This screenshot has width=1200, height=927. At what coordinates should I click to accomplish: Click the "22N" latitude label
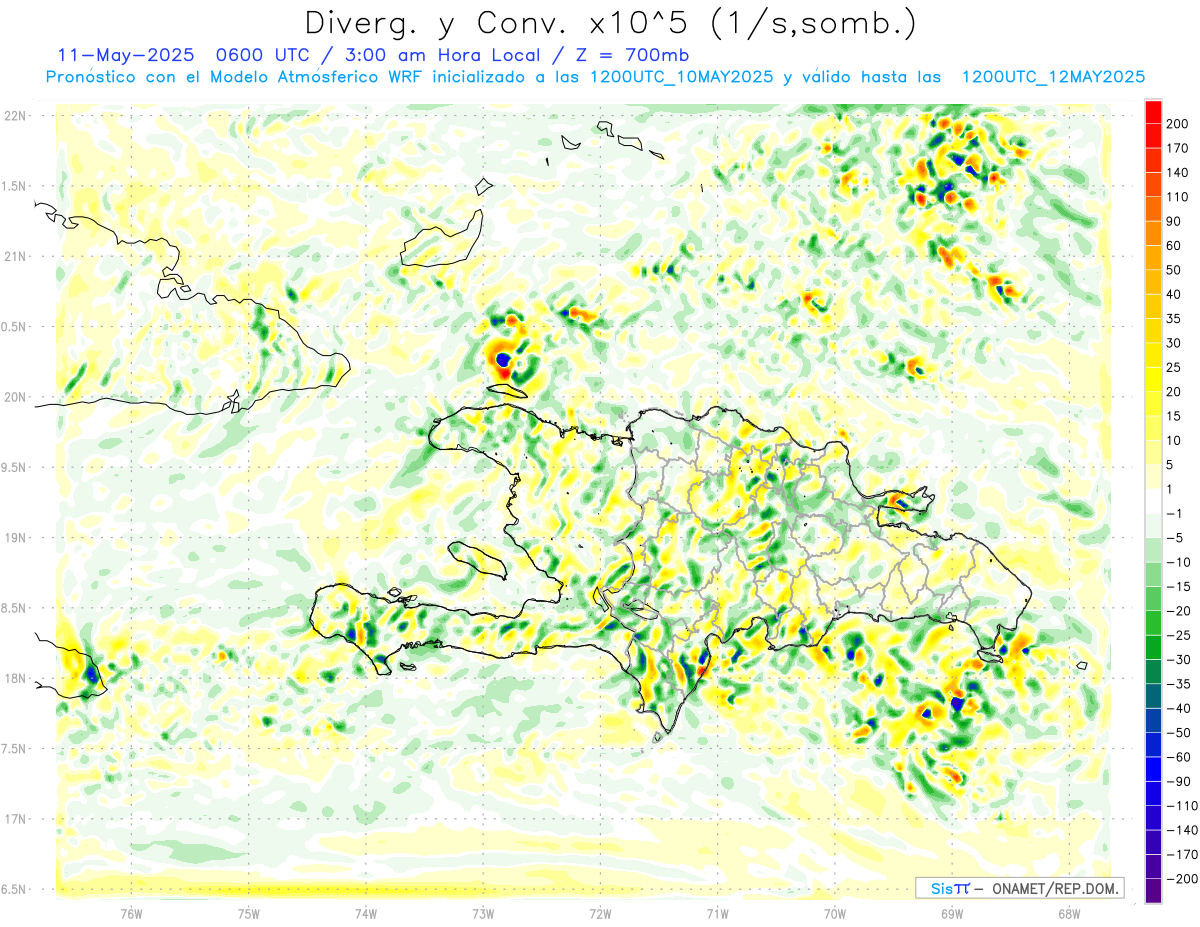tap(15, 116)
